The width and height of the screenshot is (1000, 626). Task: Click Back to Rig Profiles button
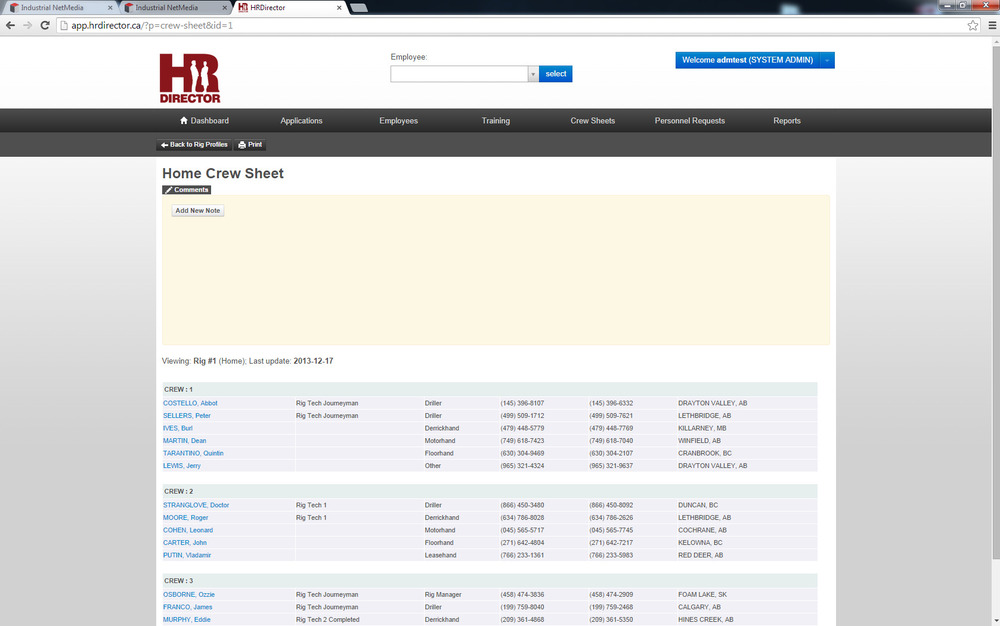pos(194,145)
